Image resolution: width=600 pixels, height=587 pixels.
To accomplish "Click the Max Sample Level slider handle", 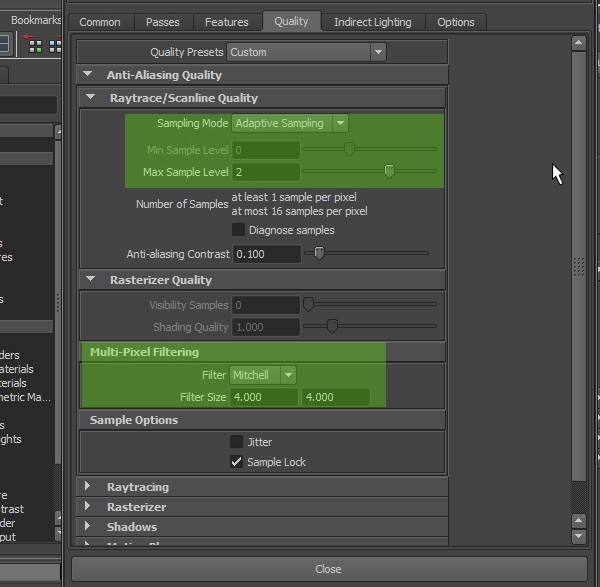I will point(389,171).
